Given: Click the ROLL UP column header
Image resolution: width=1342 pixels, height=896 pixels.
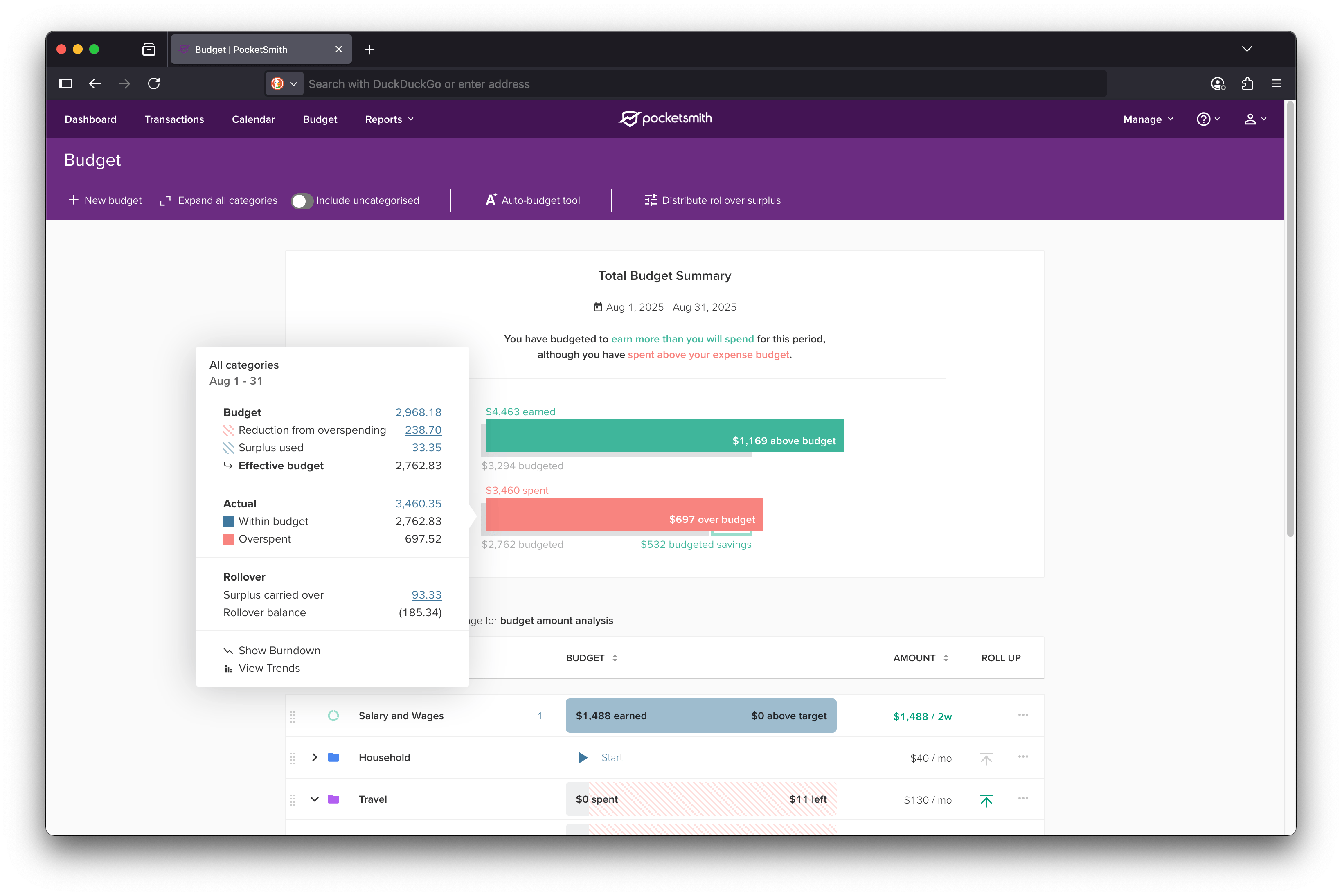Looking at the screenshot, I should point(1000,658).
